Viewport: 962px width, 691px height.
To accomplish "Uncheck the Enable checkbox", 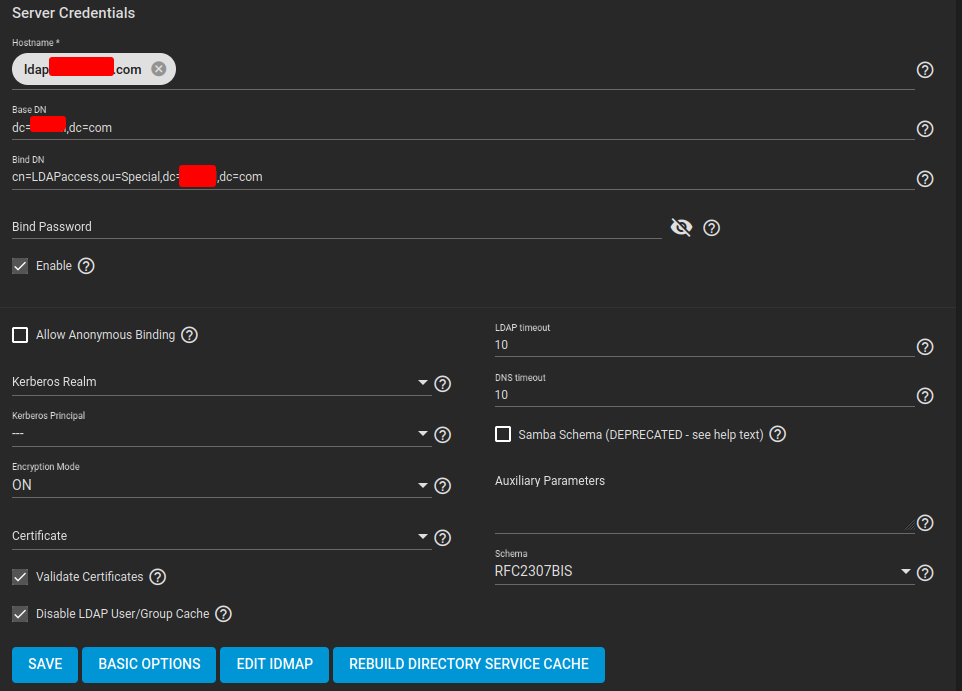I will 20,266.
